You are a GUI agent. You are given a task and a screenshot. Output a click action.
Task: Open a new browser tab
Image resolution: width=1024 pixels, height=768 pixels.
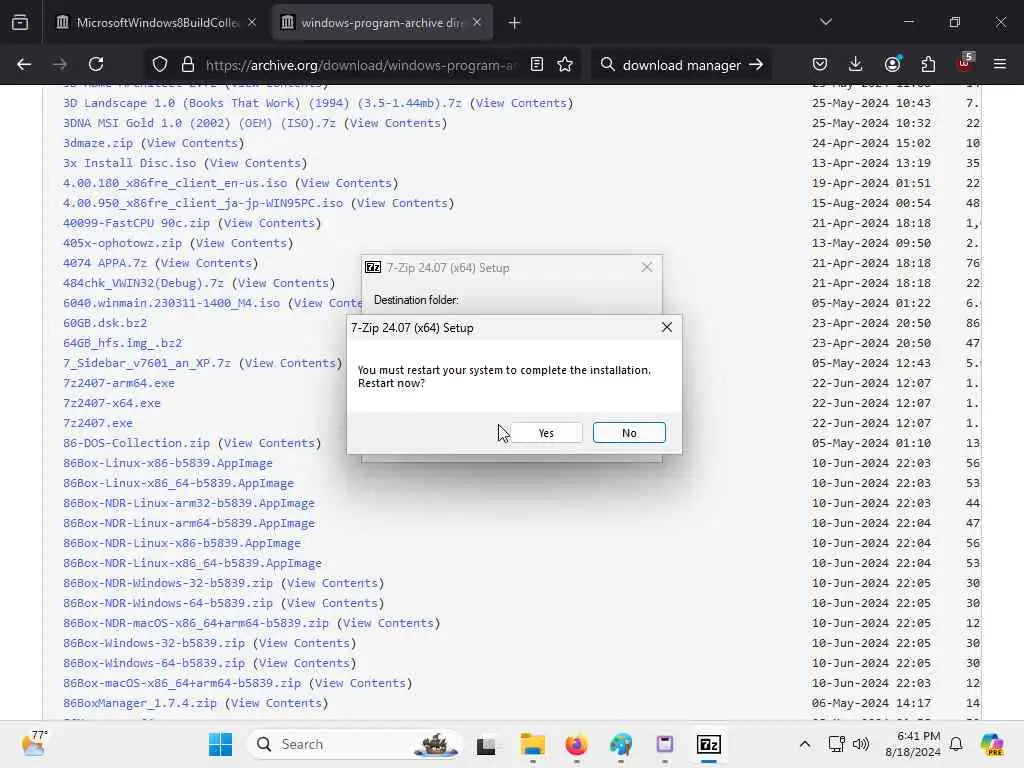[x=515, y=23]
